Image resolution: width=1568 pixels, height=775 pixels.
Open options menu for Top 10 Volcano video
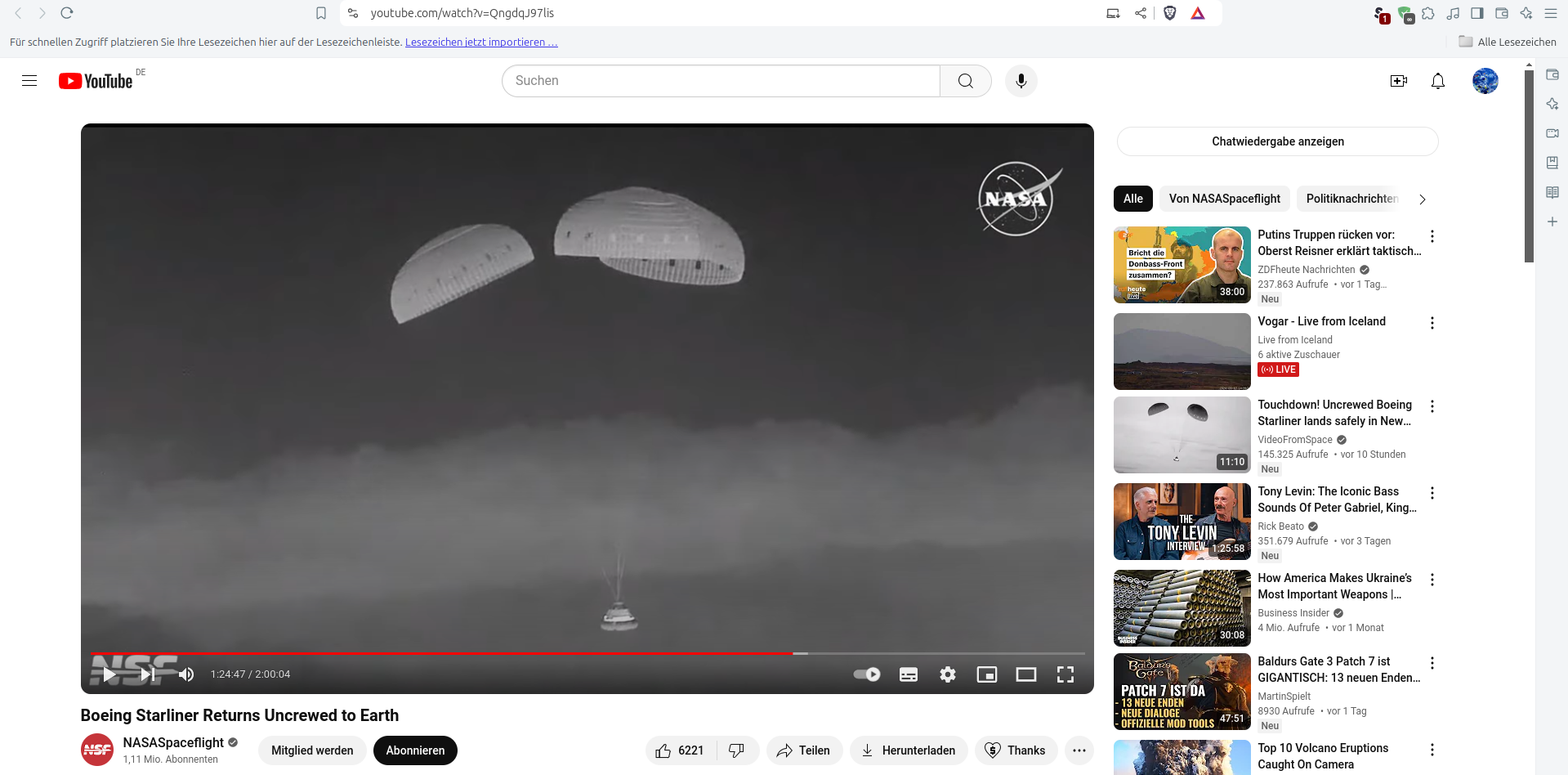pos(1432,750)
